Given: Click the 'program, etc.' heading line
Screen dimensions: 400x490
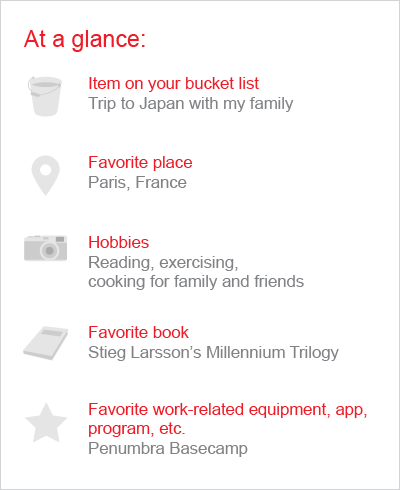Looking at the screenshot, I should click(137, 429).
